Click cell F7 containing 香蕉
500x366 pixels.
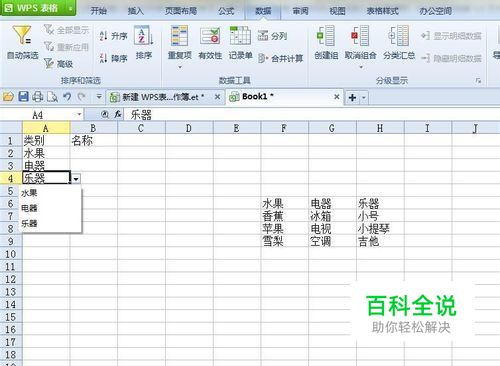(285, 216)
